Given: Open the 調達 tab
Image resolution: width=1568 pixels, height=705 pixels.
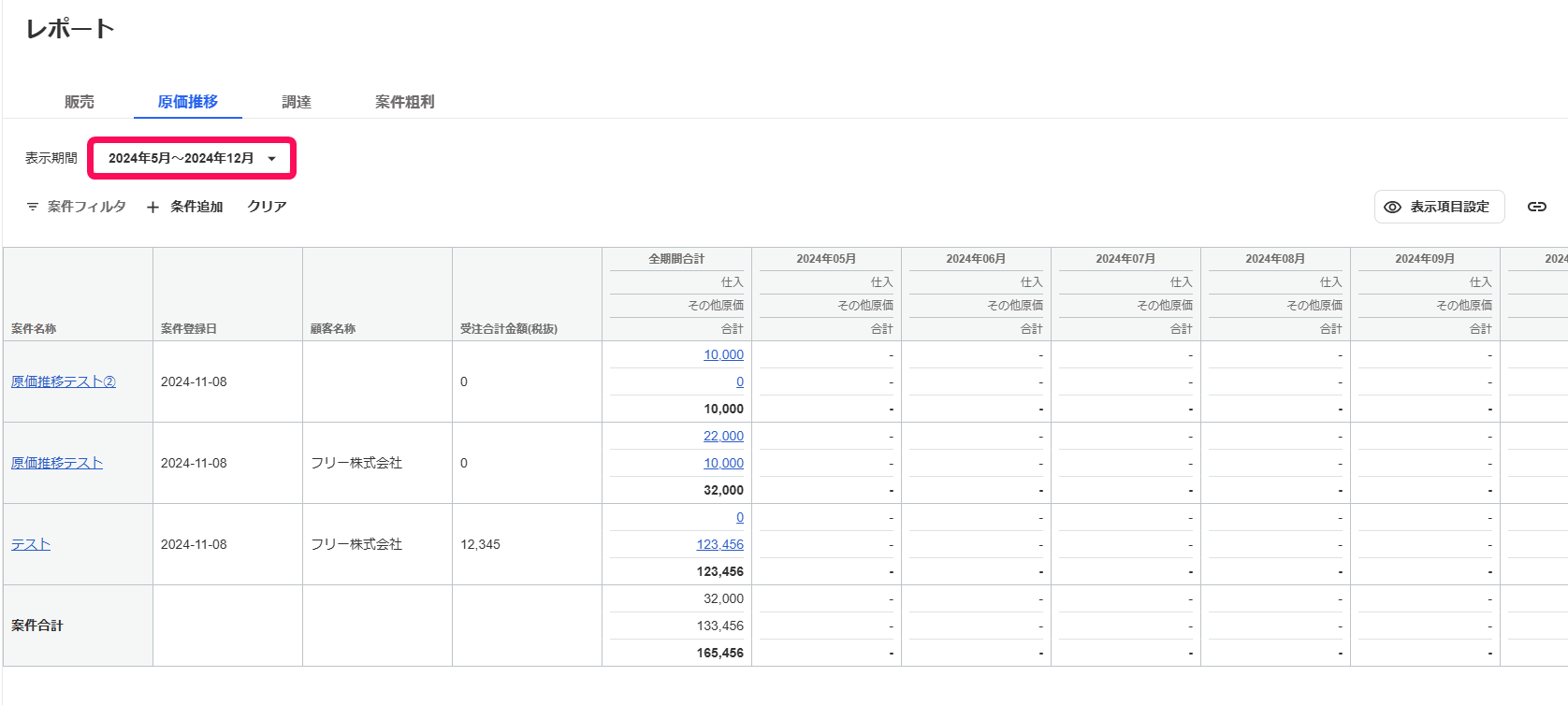Looking at the screenshot, I should [x=297, y=102].
